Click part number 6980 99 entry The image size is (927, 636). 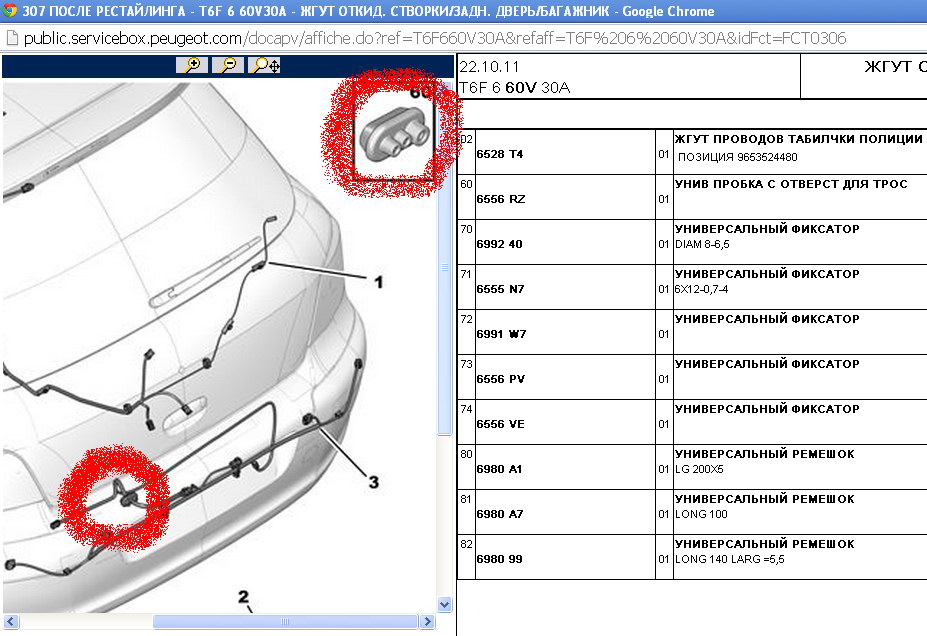499,559
